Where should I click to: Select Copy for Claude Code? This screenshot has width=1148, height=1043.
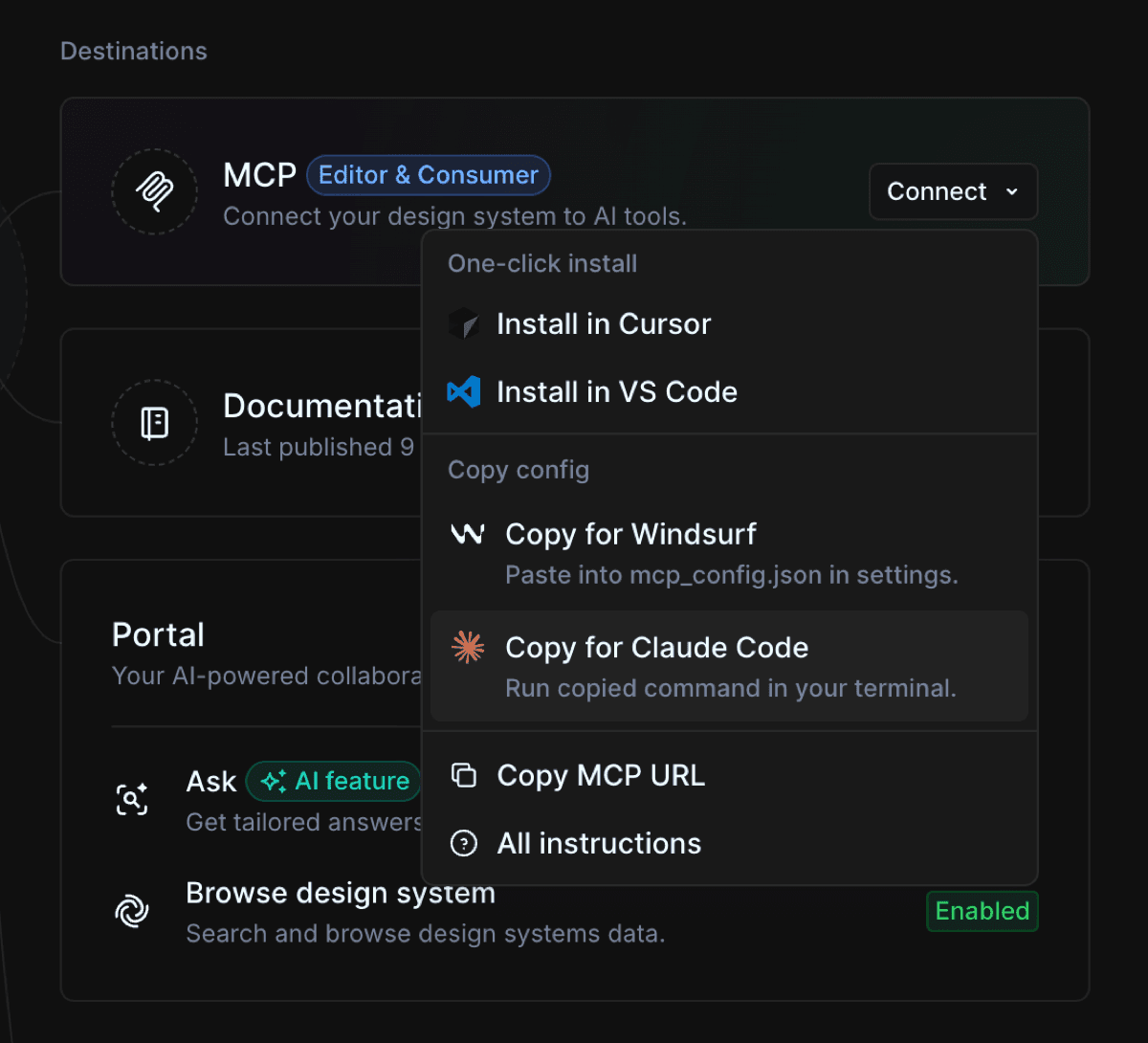730,666
